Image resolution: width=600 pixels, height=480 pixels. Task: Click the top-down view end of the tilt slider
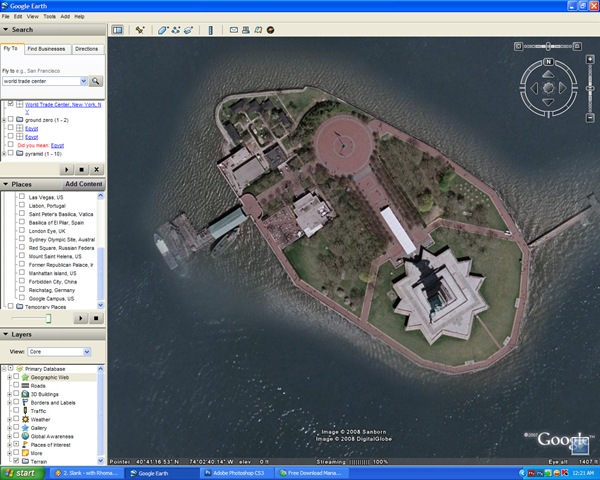518,47
